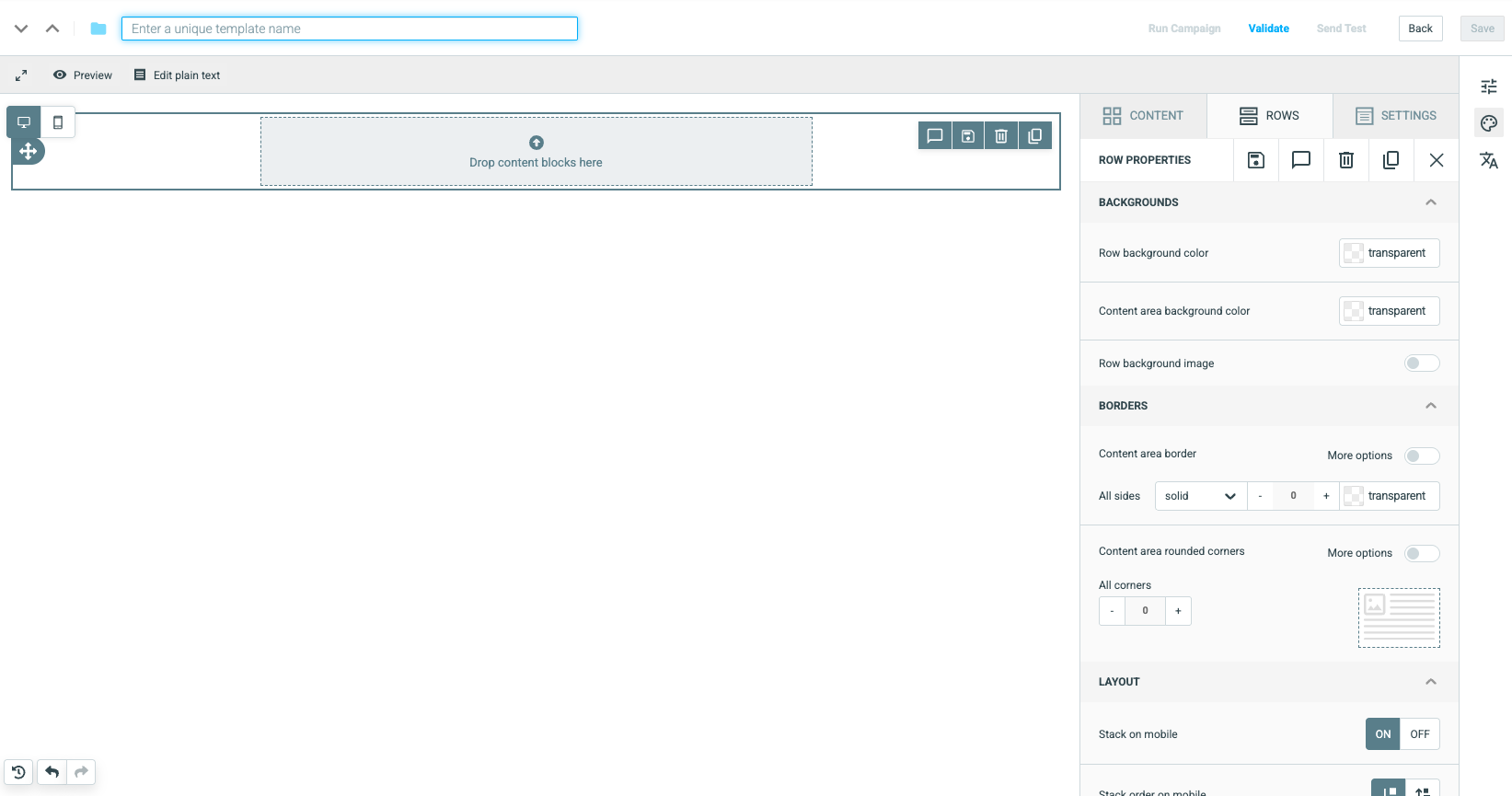This screenshot has width=1512, height=796.
Task: Open the All sides border color picker
Action: click(x=1389, y=496)
